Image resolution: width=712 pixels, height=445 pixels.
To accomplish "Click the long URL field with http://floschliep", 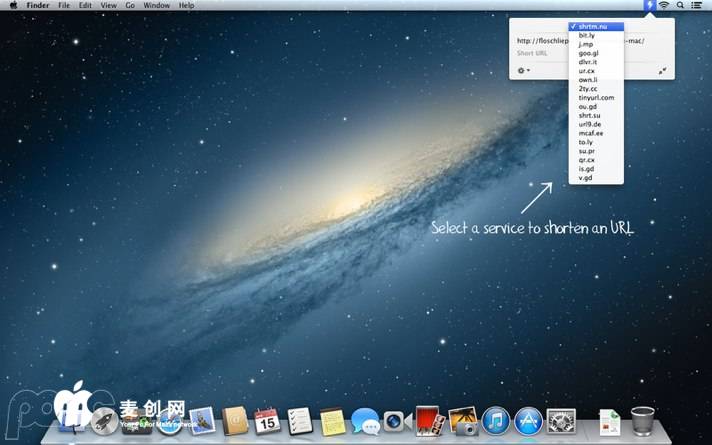I will tap(542, 41).
